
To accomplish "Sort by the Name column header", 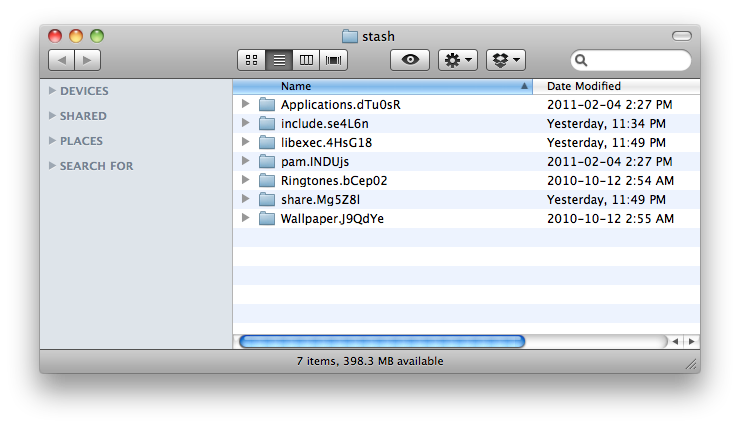I will [x=380, y=86].
